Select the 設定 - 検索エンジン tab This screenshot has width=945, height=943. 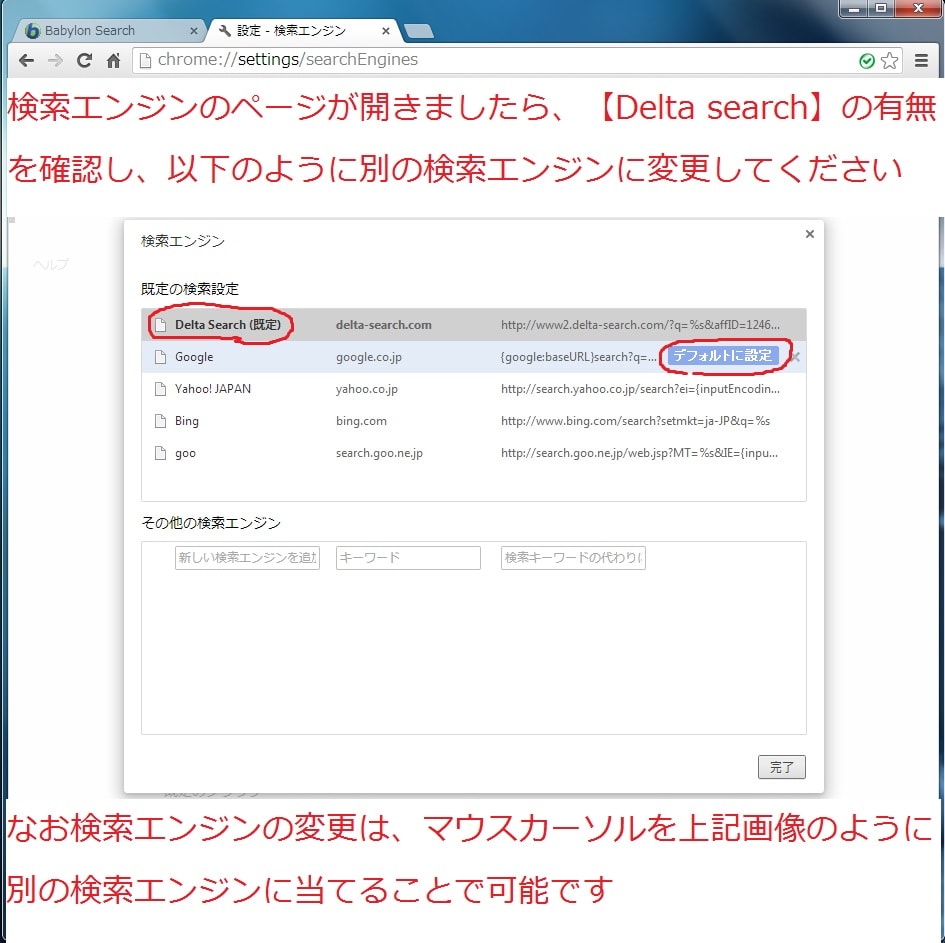303,31
